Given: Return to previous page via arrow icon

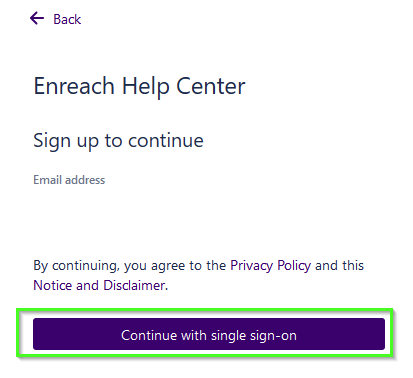Looking at the screenshot, I should coord(37,19).
